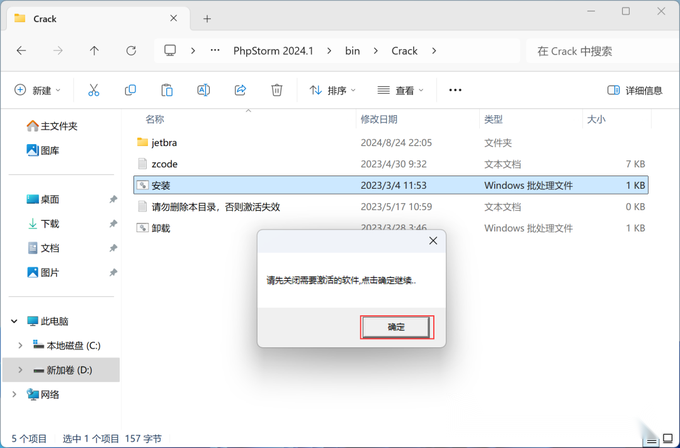The width and height of the screenshot is (680, 448).
Task: Click the 确定 button in dialog
Action: [x=396, y=327]
